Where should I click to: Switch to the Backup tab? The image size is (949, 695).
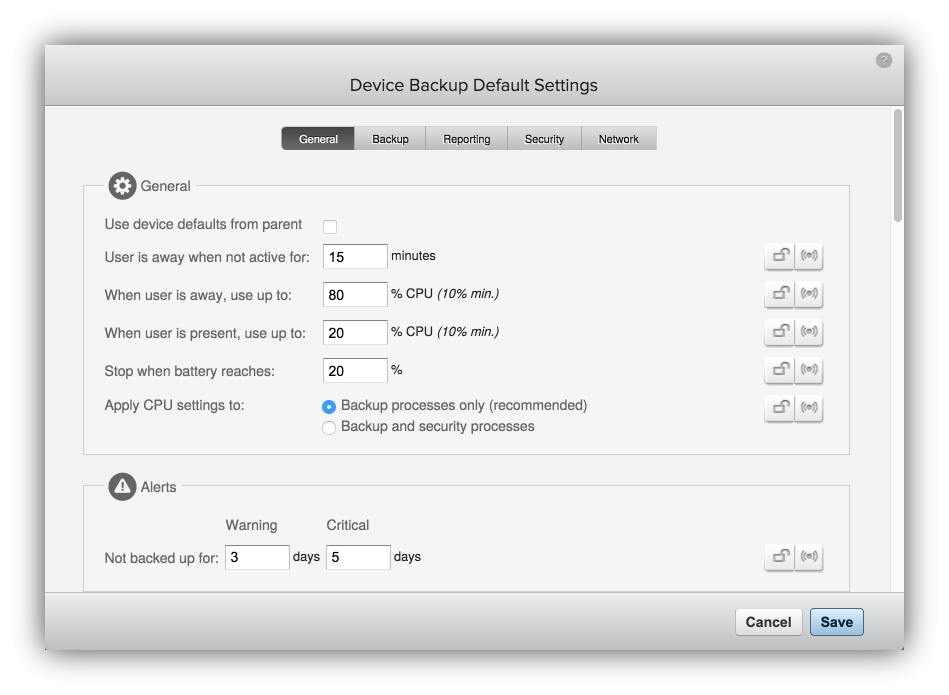tap(389, 138)
